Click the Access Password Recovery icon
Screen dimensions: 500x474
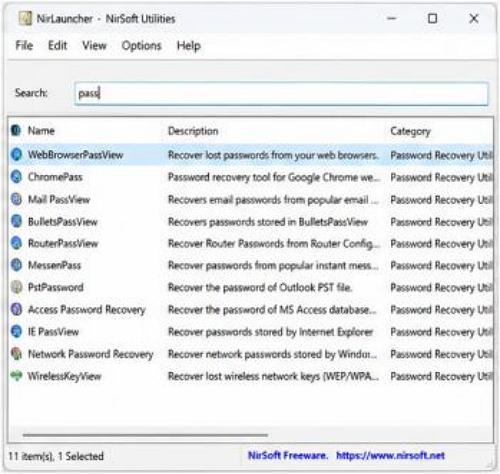click(x=16, y=309)
